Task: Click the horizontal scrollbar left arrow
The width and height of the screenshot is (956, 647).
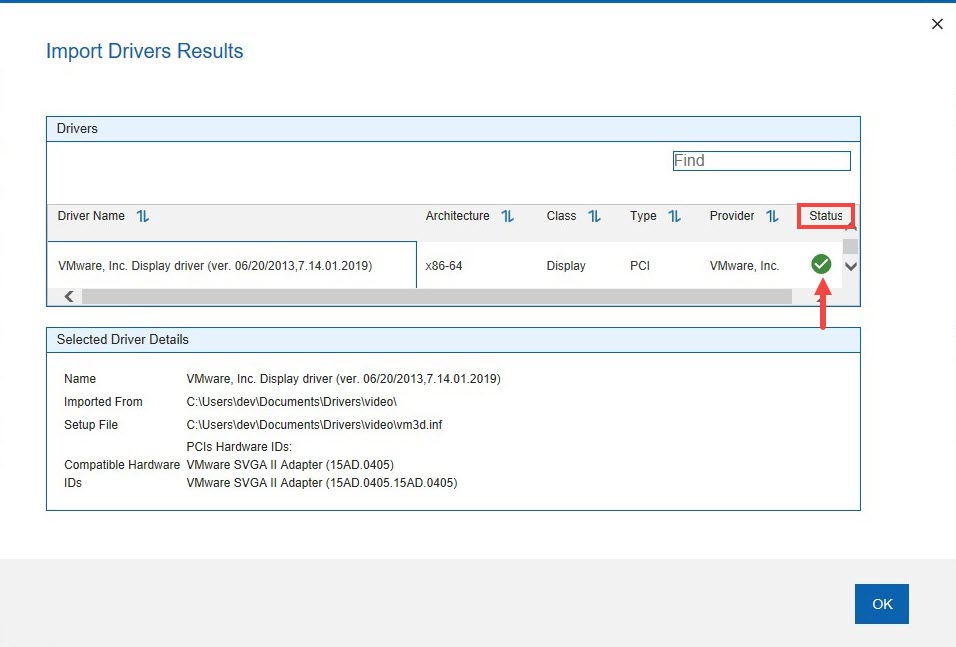Action: 69,296
